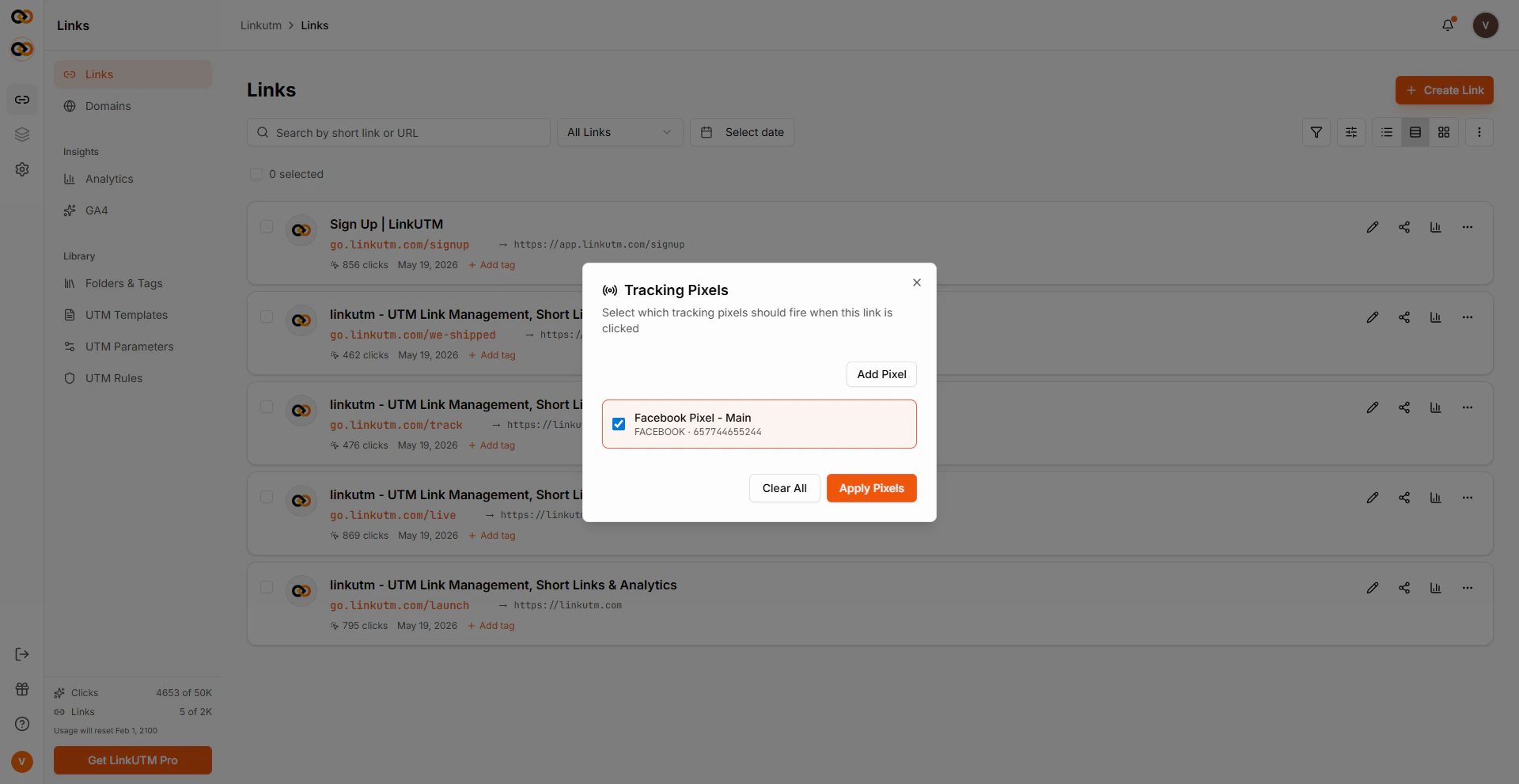The height and width of the screenshot is (784, 1519).
Task: Open the All Links dropdown
Action: (619, 132)
